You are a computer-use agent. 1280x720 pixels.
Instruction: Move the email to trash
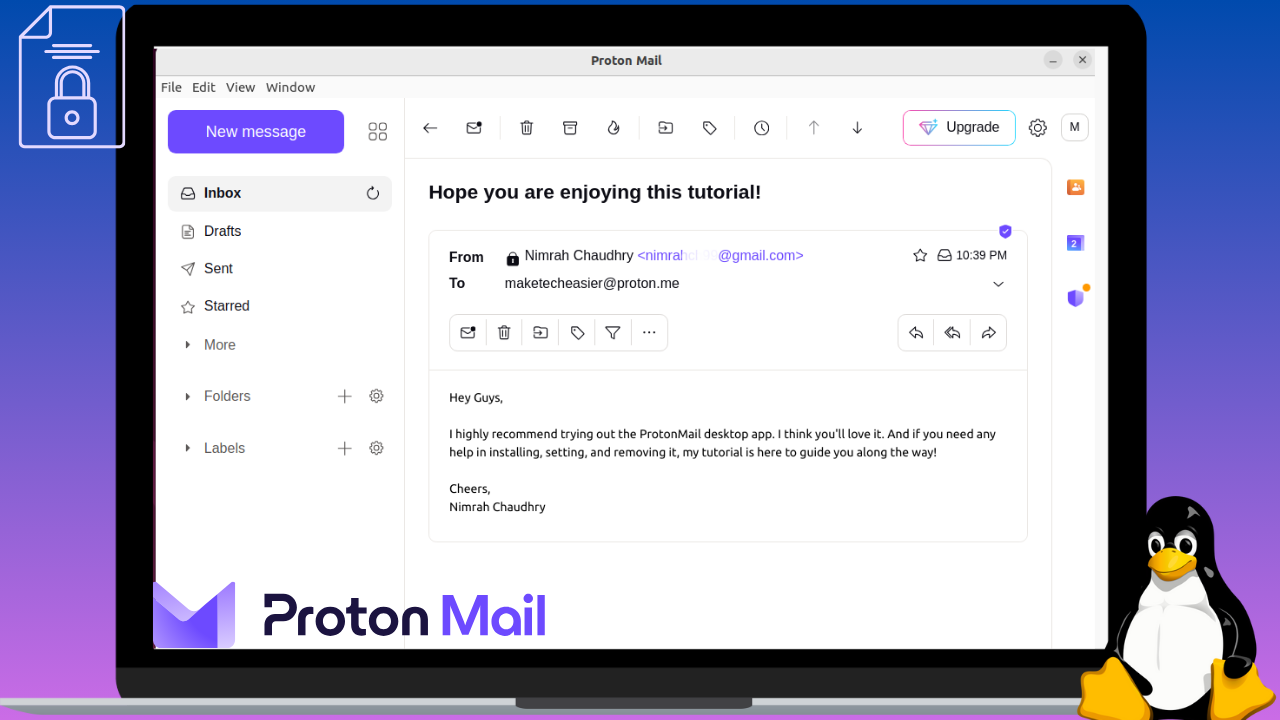pyautogui.click(x=526, y=127)
